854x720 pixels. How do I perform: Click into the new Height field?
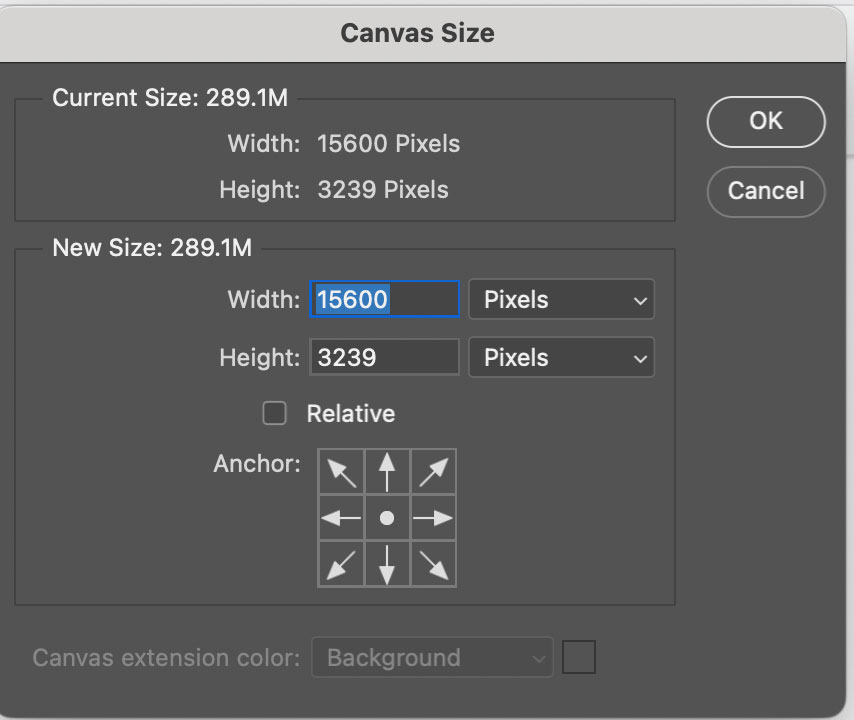click(385, 357)
